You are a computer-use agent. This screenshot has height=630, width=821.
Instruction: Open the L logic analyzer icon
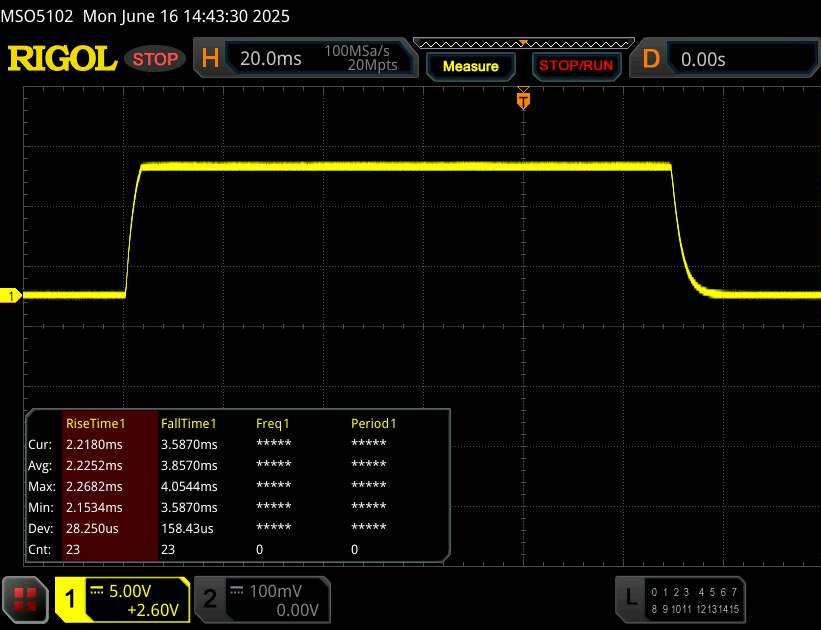point(631,598)
